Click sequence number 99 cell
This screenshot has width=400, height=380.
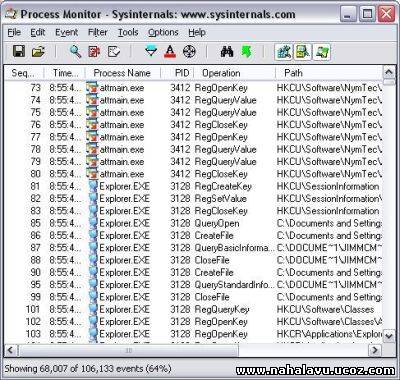click(35, 297)
